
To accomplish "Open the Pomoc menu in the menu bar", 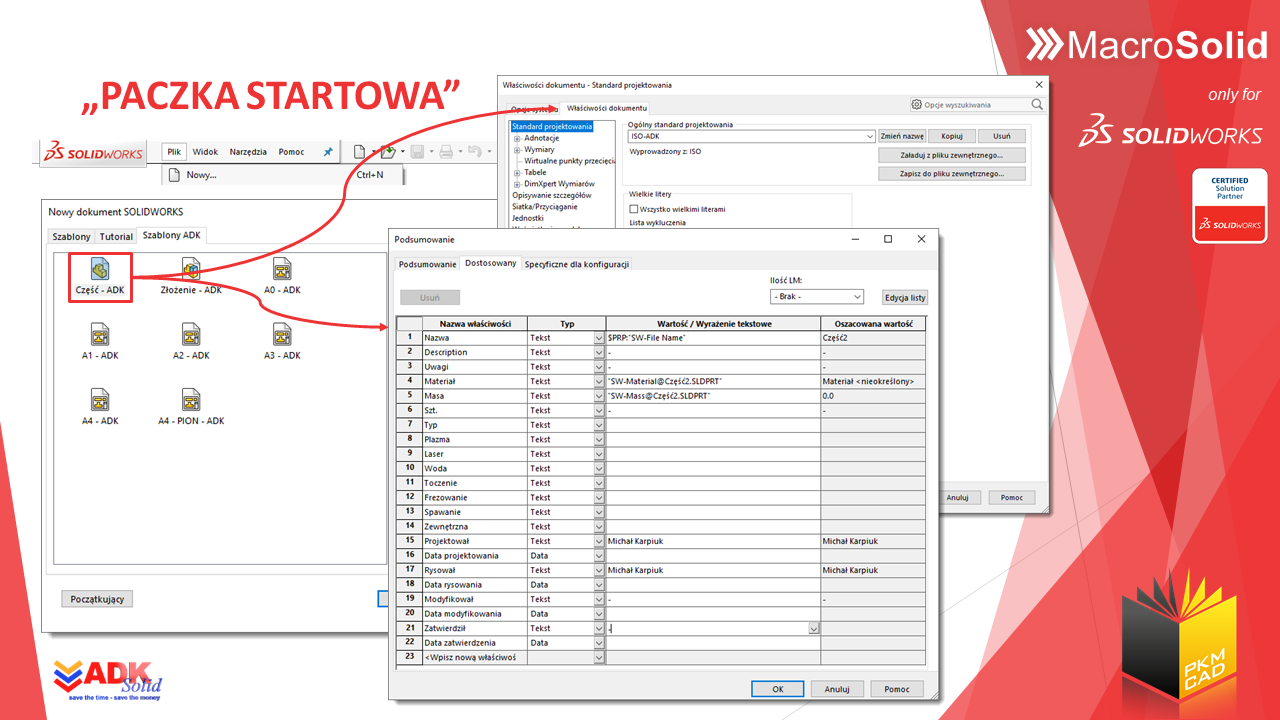I will (291, 152).
